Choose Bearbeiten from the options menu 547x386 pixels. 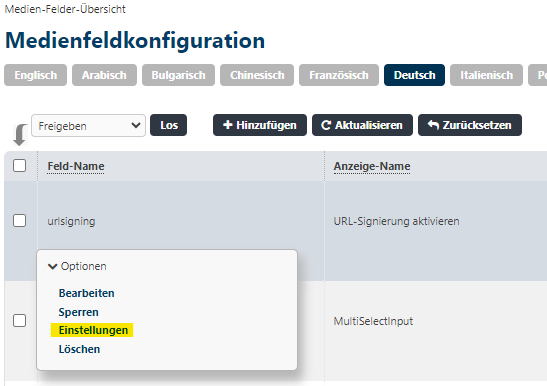87,293
